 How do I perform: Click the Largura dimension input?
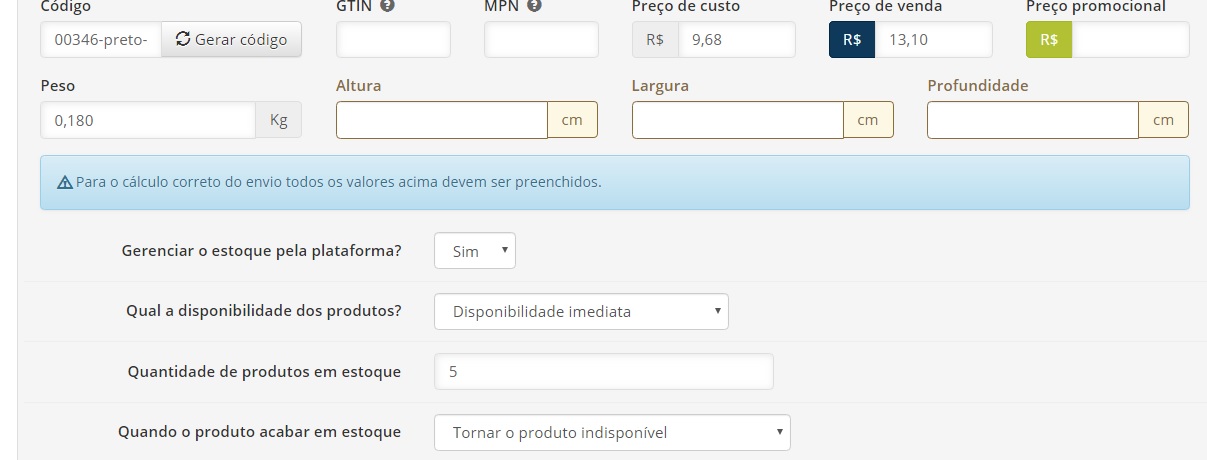(x=738, y=120)
